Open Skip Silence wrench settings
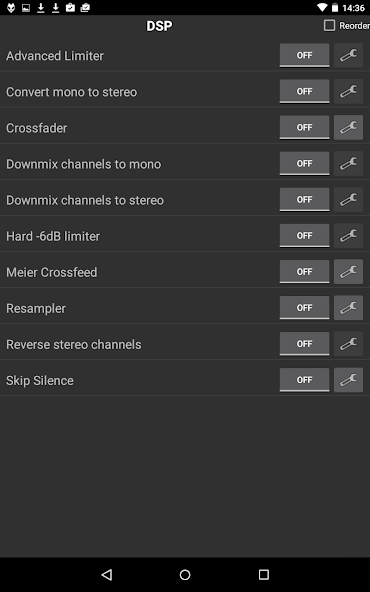The image size is (370, 592). click(348, 380)
